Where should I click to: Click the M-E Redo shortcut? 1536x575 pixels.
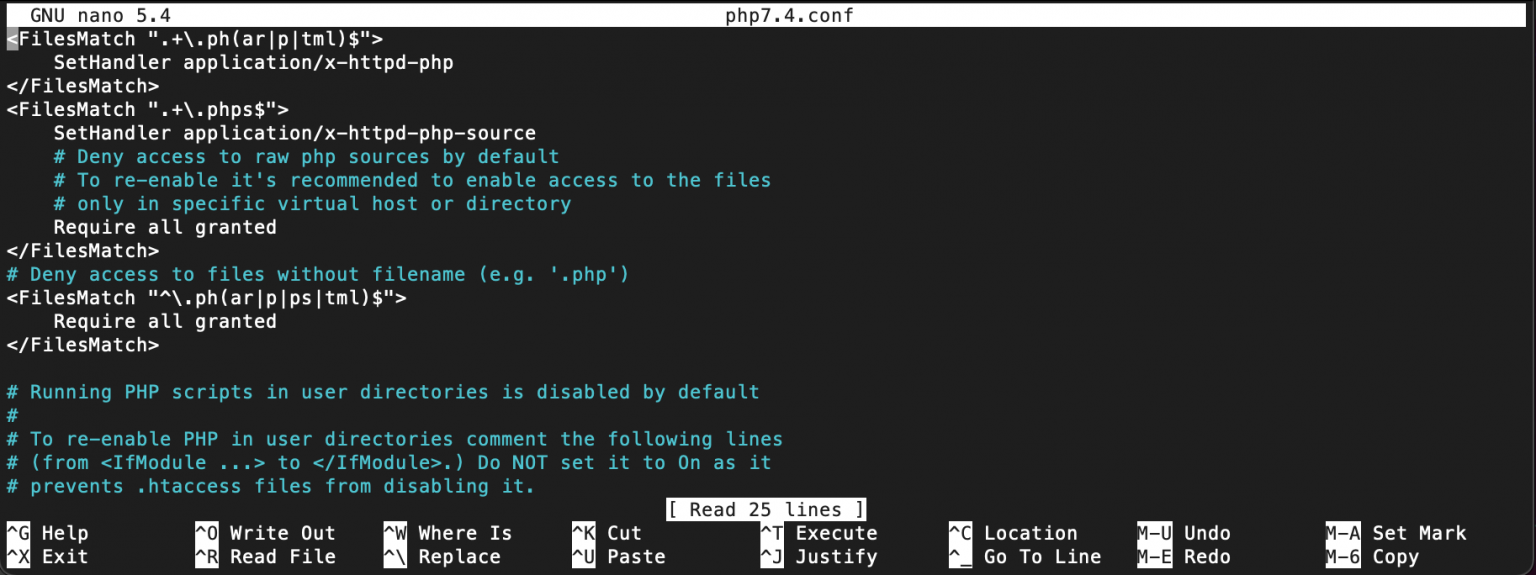[1184, 557]
